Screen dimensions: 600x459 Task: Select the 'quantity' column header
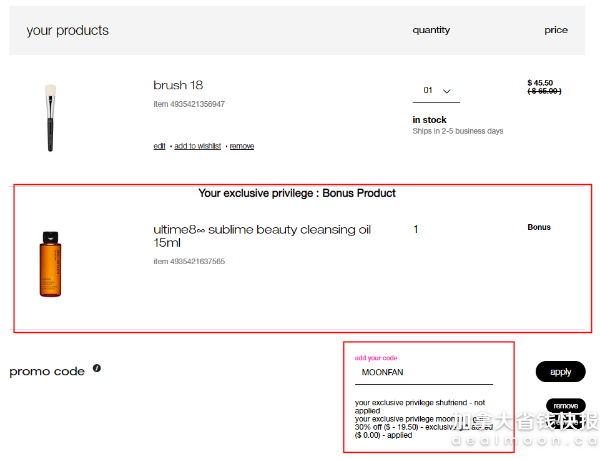click(431, 30)
